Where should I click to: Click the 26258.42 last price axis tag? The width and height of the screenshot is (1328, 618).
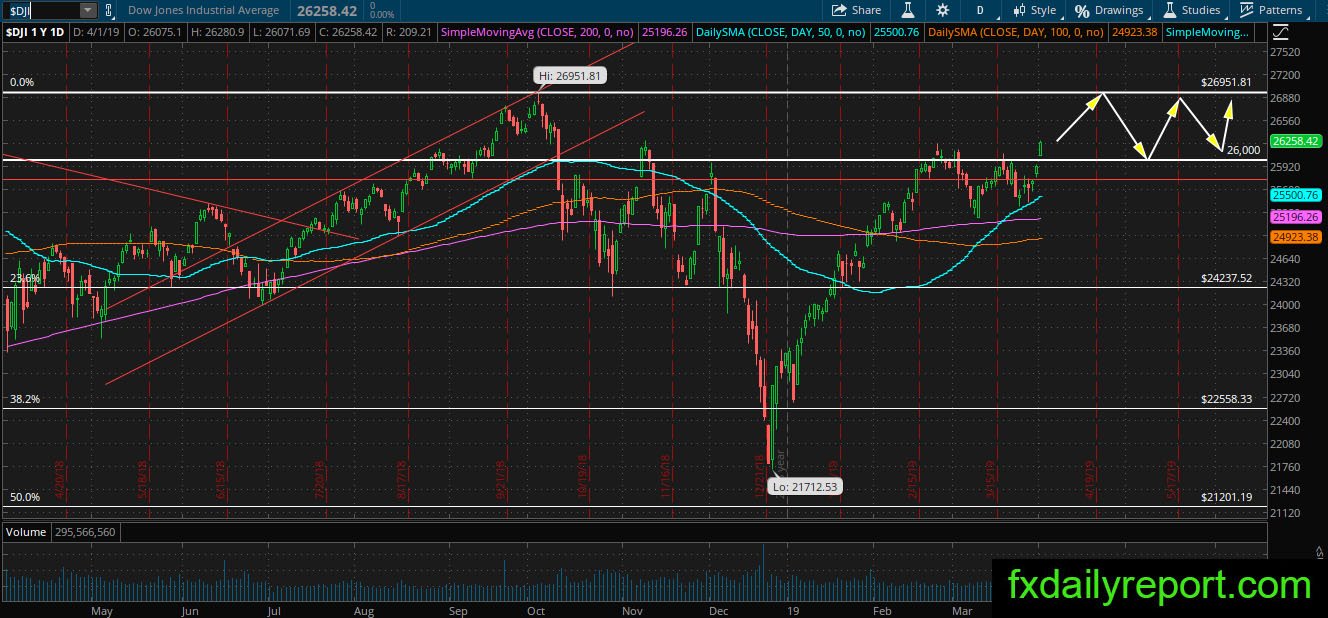pyautogui.click(x=1295, y=142)
